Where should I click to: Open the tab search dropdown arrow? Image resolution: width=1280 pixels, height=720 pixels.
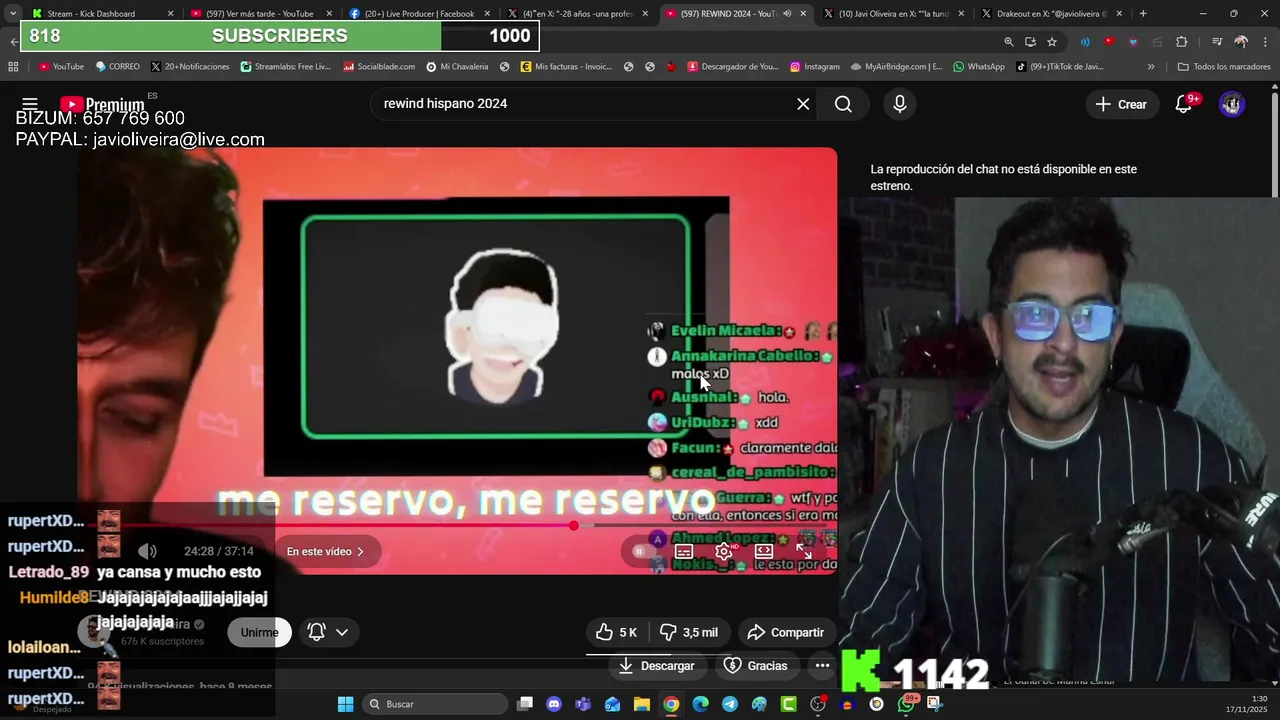pos(12,13)
